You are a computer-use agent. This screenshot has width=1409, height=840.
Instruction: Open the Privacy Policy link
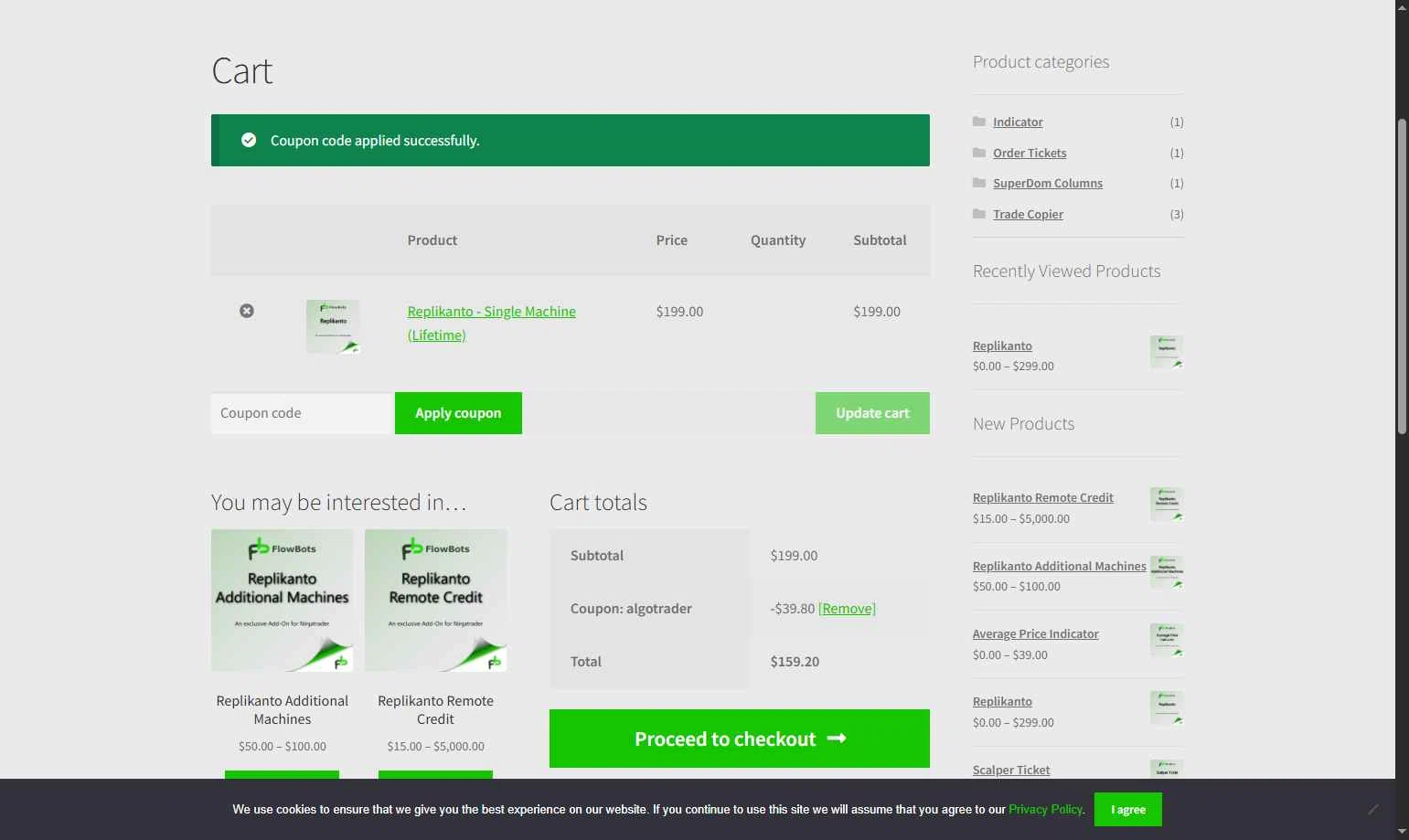click(1045, 810)
